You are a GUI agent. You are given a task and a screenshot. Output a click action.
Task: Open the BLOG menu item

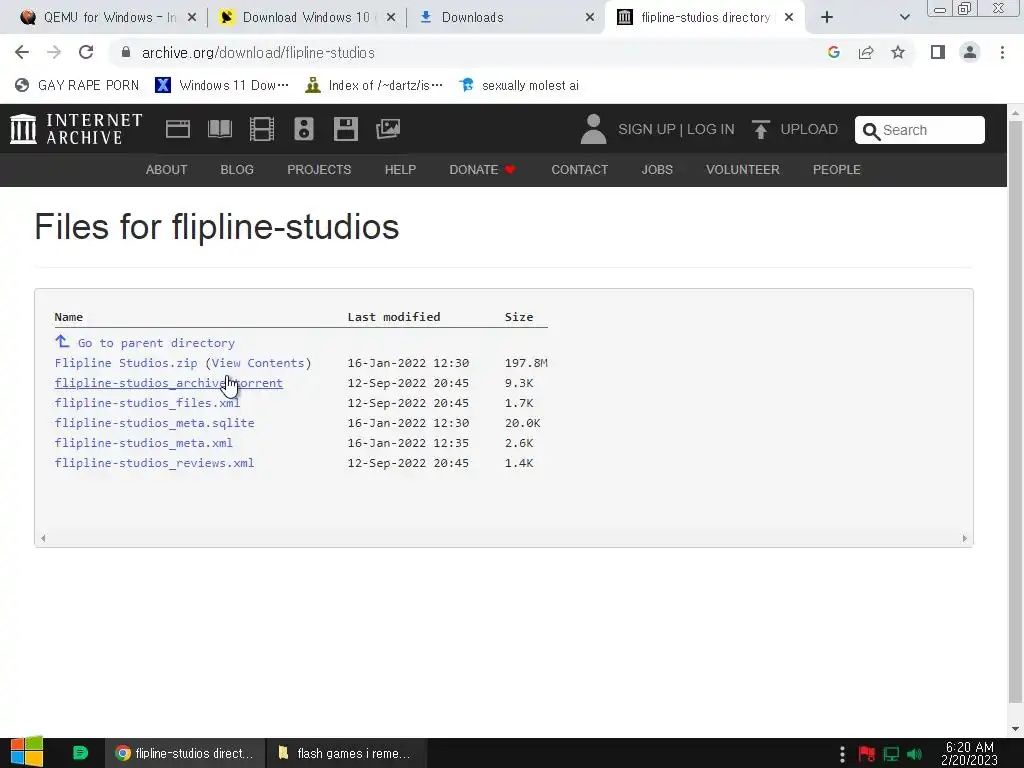(x=237, y=170)
